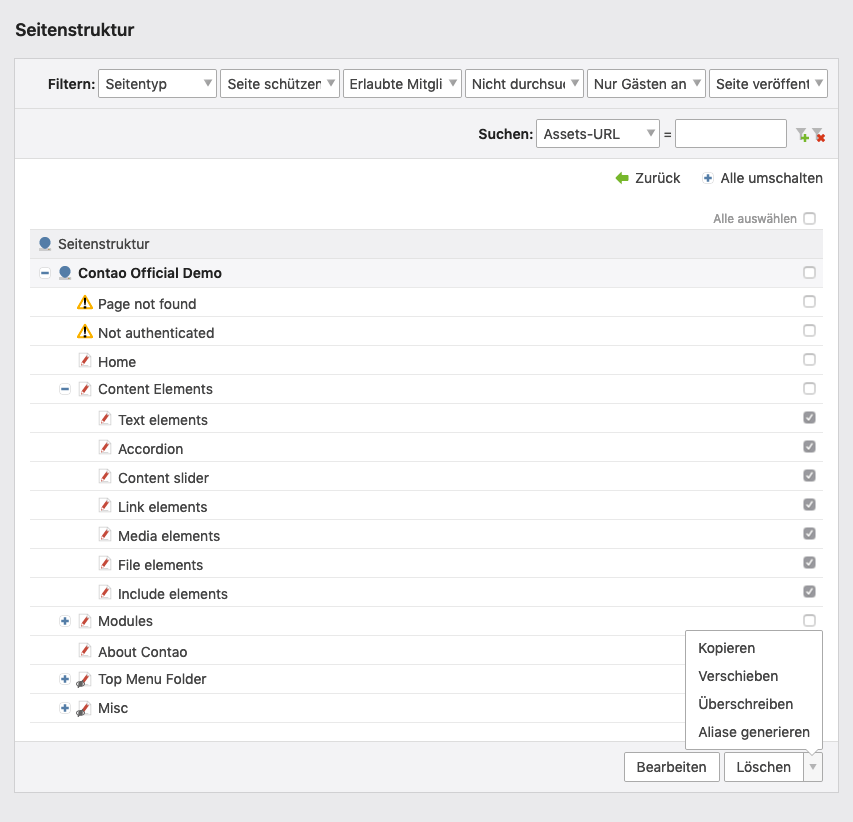The height and width of the screenshot is (822, 853).
Task: Focus the search value input field
Action: 731,134
